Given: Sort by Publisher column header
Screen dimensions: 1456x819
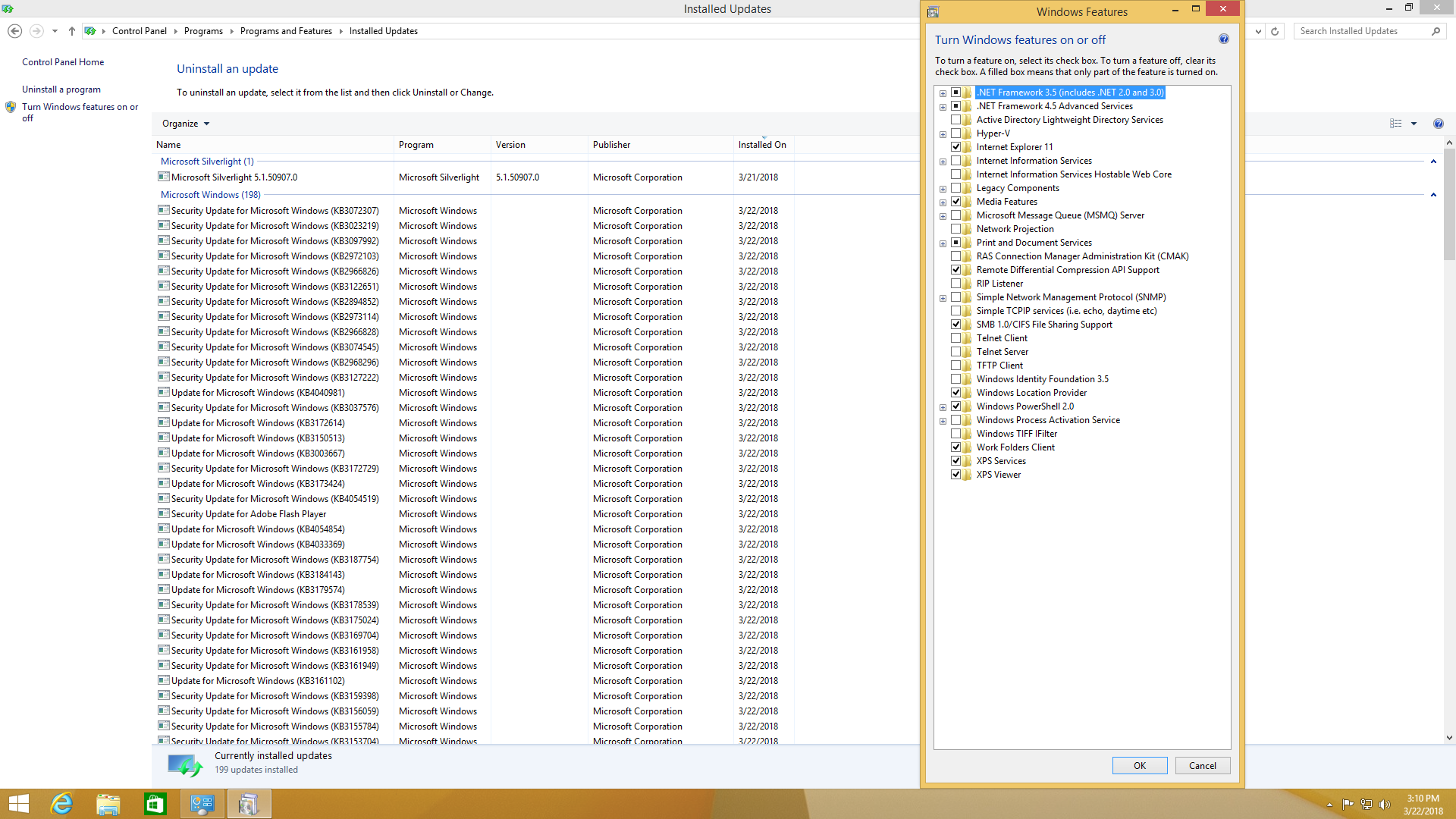Looking at the screenshot, I should pyautogui.click(x=661, y=145).
